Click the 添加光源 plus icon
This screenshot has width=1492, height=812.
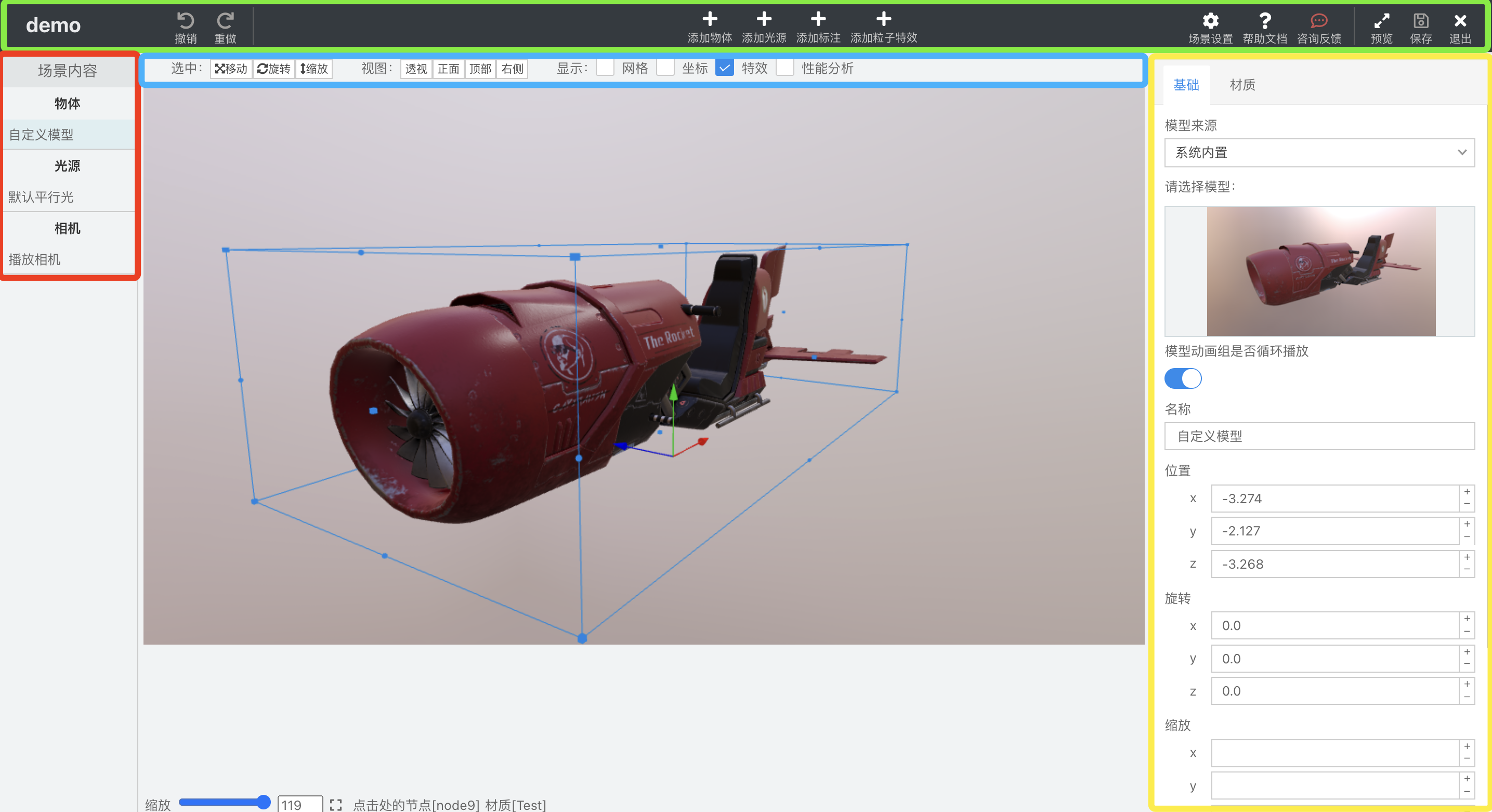(x=764, y=19)
